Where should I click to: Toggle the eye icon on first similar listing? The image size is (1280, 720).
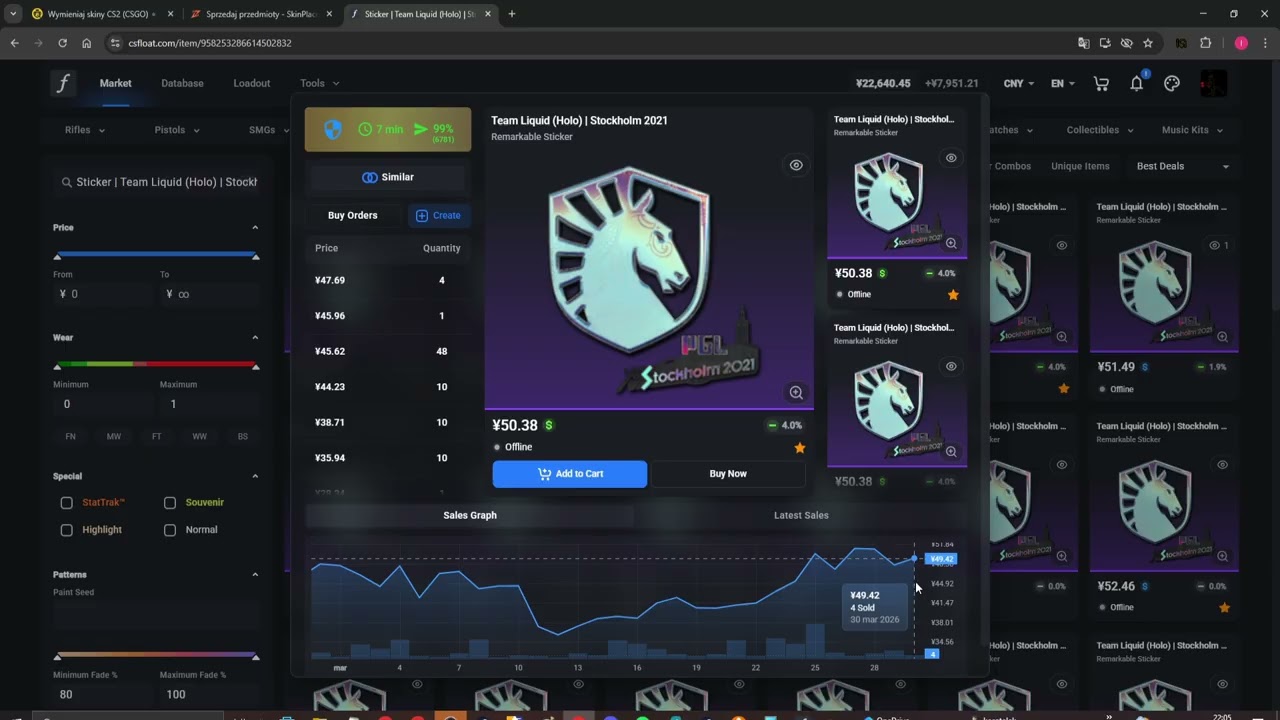[x=951, y=158]
